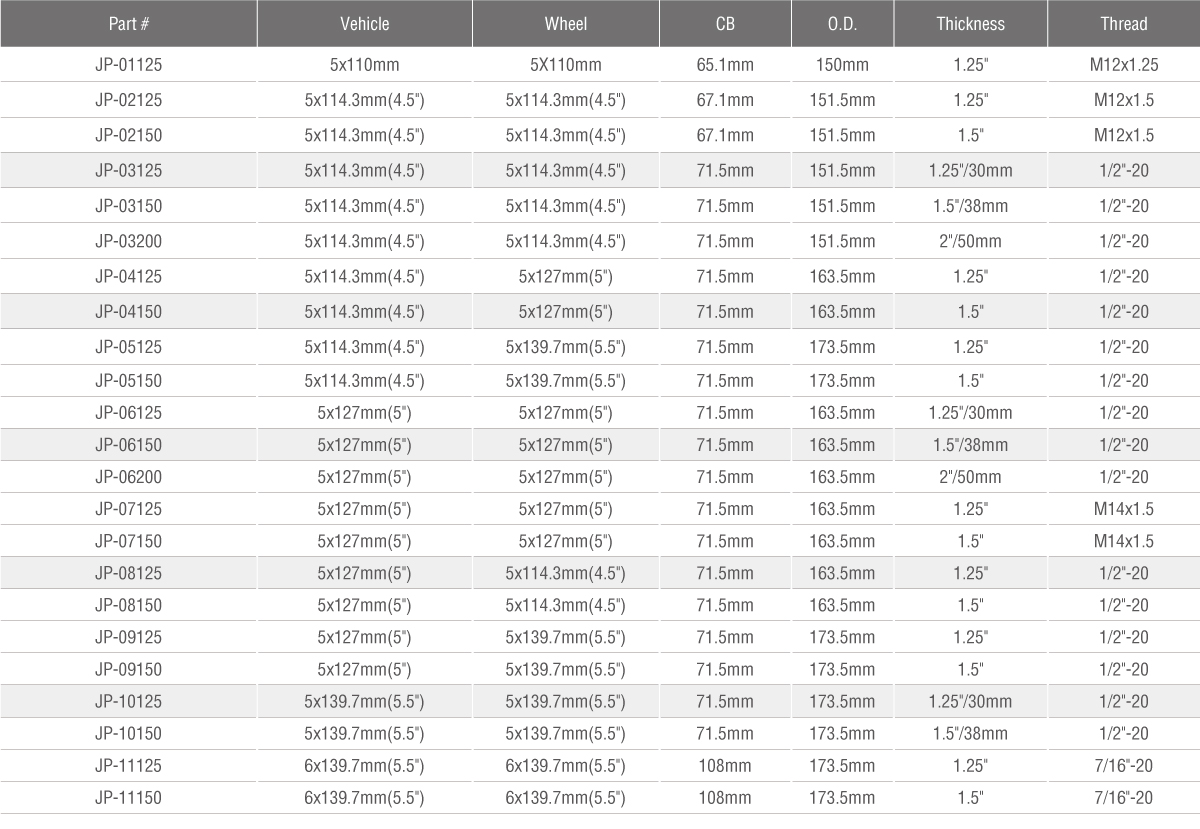1200x829 pixels.
Task: Select part number JP-06125
Action: [x=128, y=413]
